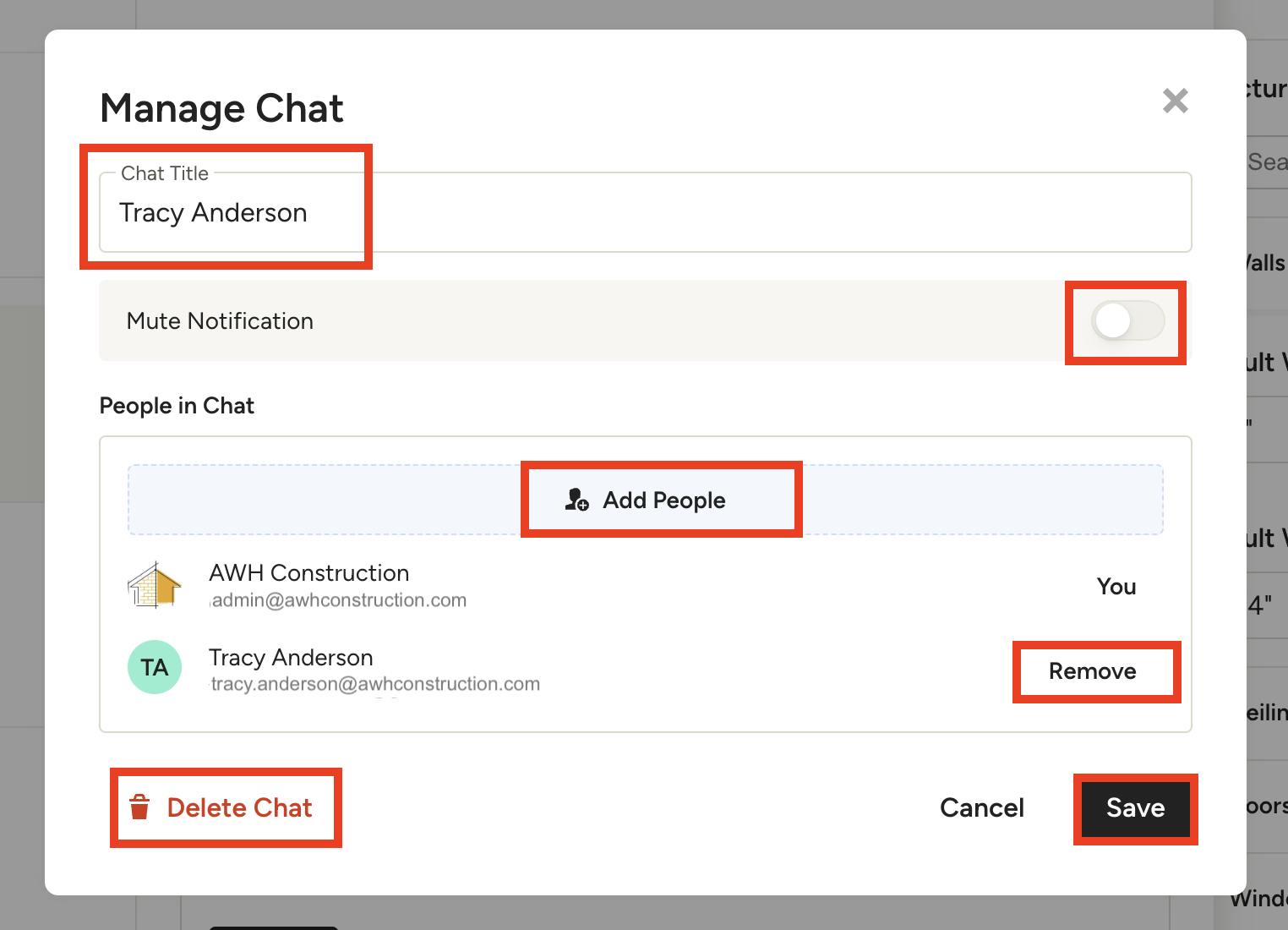The width and height of the screenshot is (1288, 930).
Task: Select Tracy Anderson's name in people list
Action: click(x=291, y=658)
